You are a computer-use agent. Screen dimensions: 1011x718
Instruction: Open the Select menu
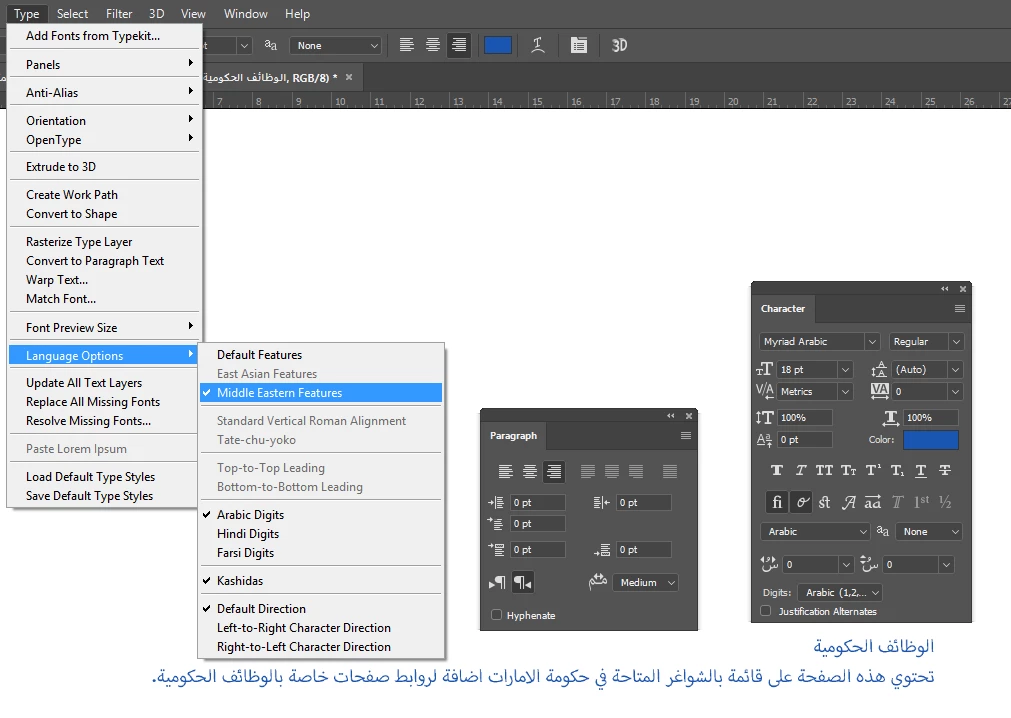tap(72, 14)
